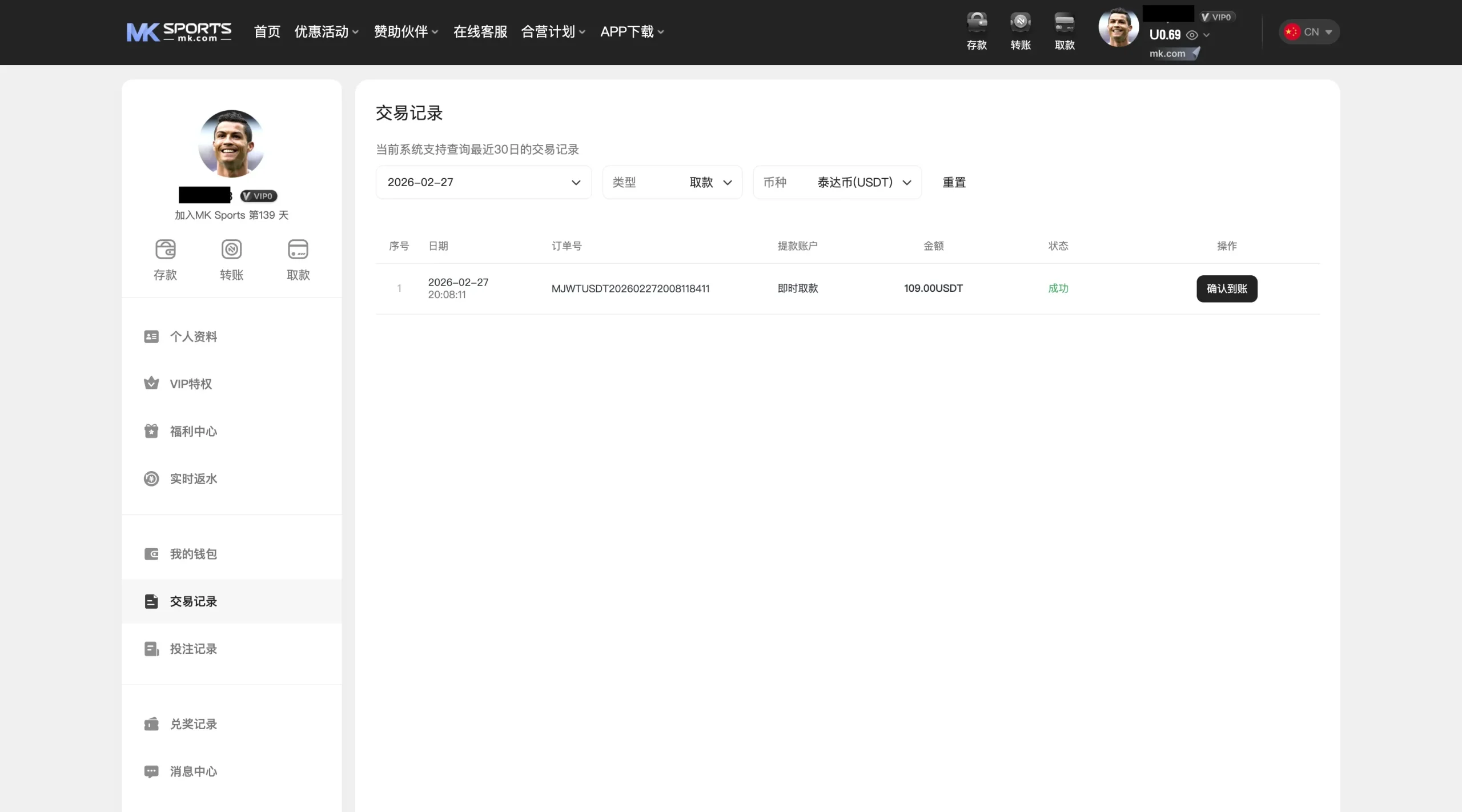Open the 币种 currency filter dropdown
This screenshot has height=812, width=1462.
pyautogui.click(x=837, y=182)
